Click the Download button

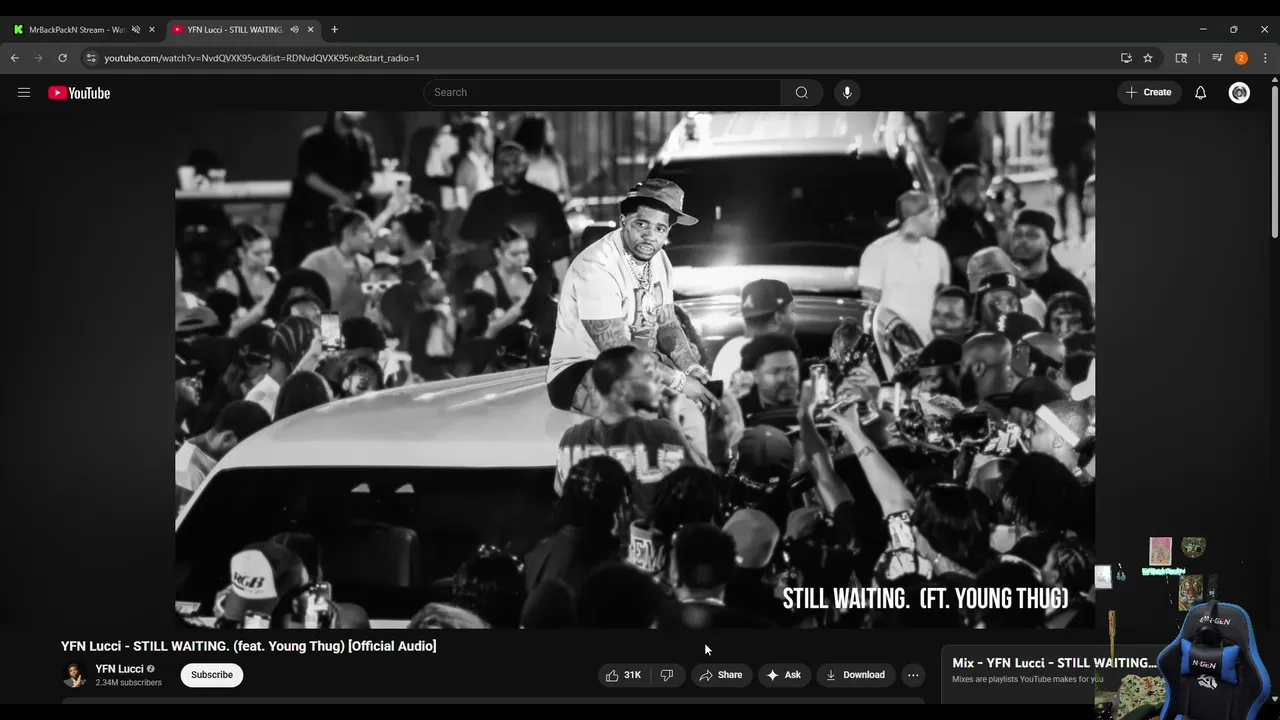855,675
